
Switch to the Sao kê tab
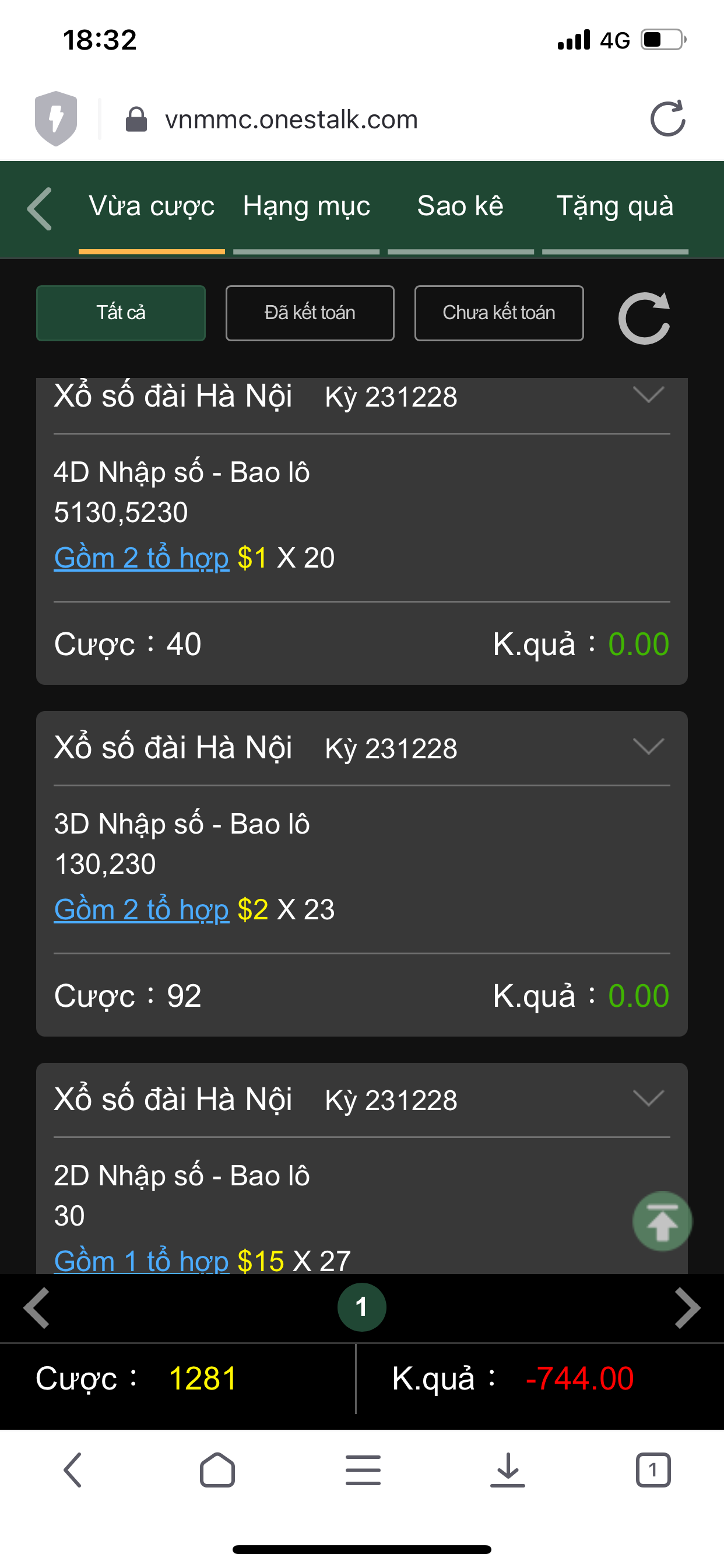tap(461, 207)
